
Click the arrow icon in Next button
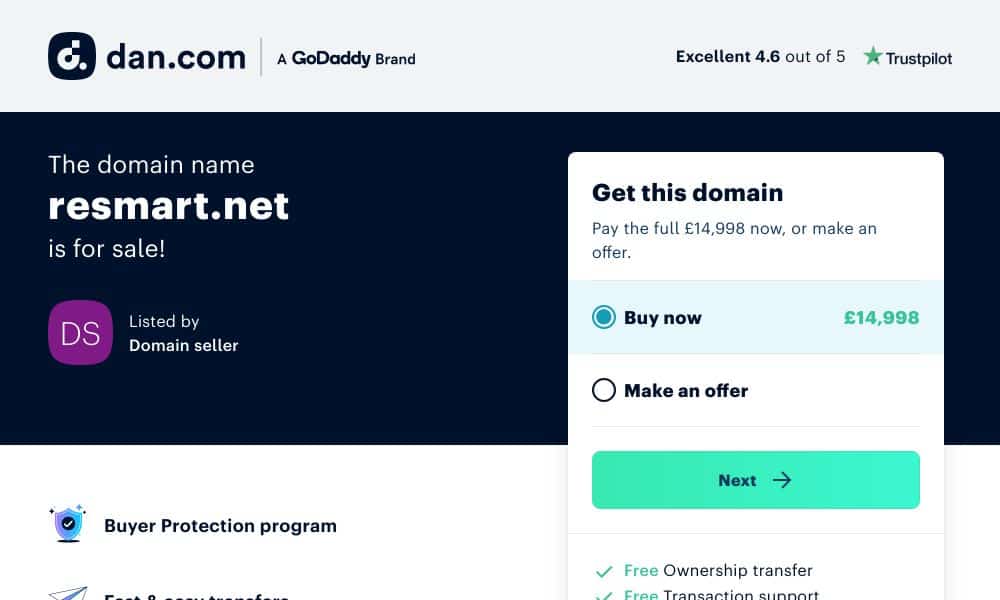pyautogui.click(x=782, y=480)
